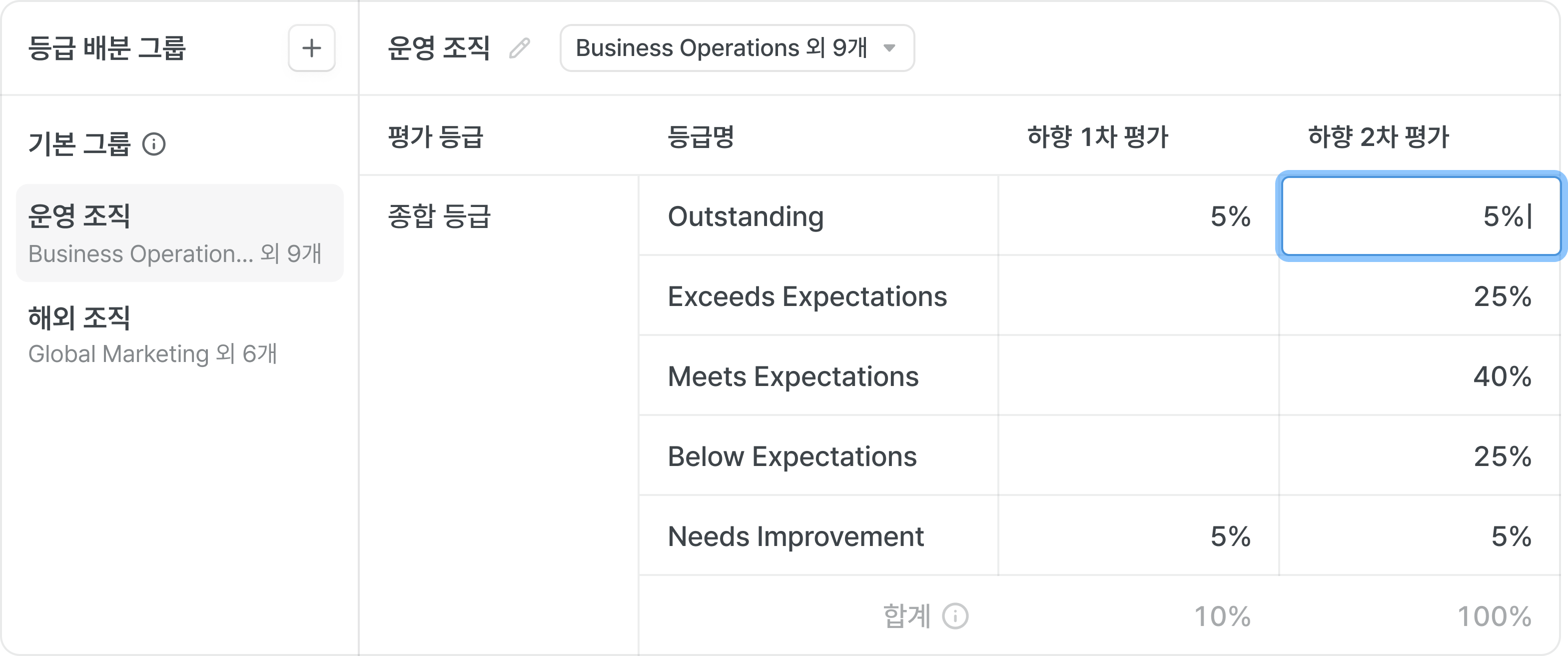The height and width of the screenshot is (656, 1568).
Task: Click the 하향 1차 평가 column header
Action: (x=1097, y=137)
